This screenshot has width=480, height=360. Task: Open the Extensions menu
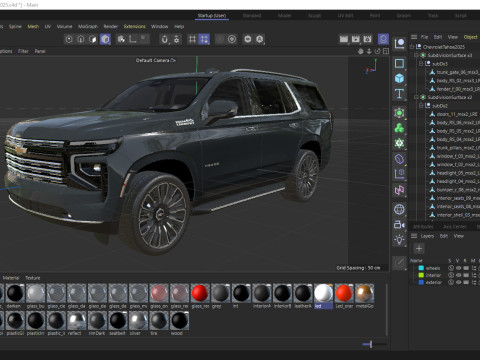135,26
